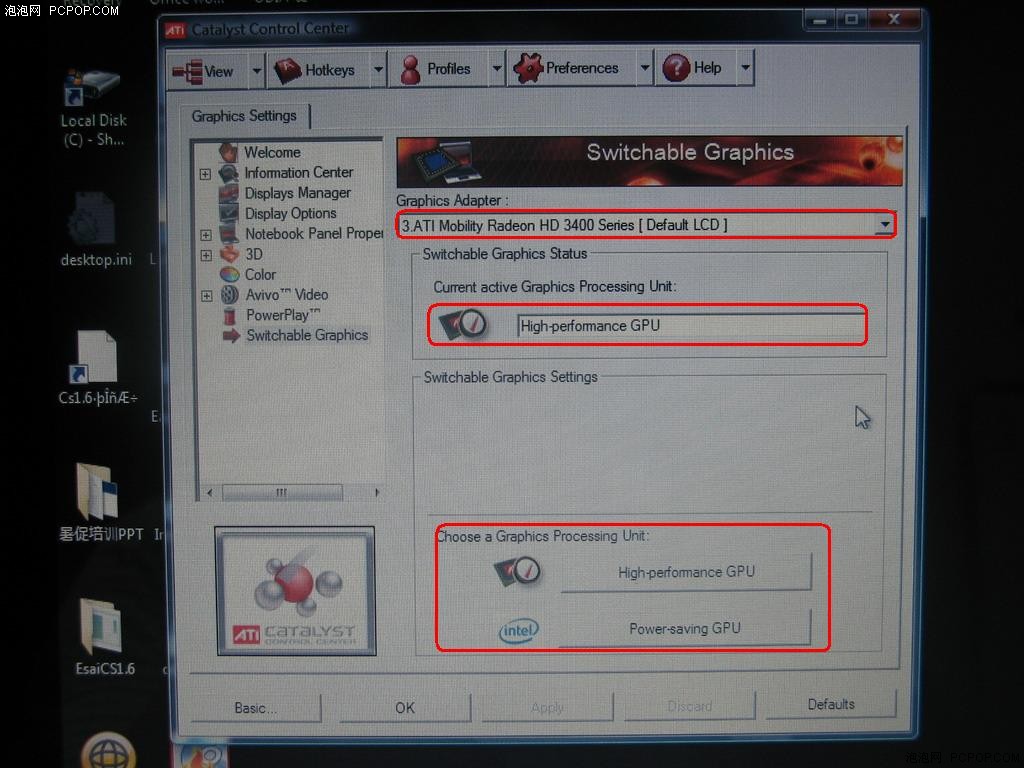Click the Notebook Panel Properties icon
The image size is (1024, 768).
pyautogui.click(x=229, y=234)
